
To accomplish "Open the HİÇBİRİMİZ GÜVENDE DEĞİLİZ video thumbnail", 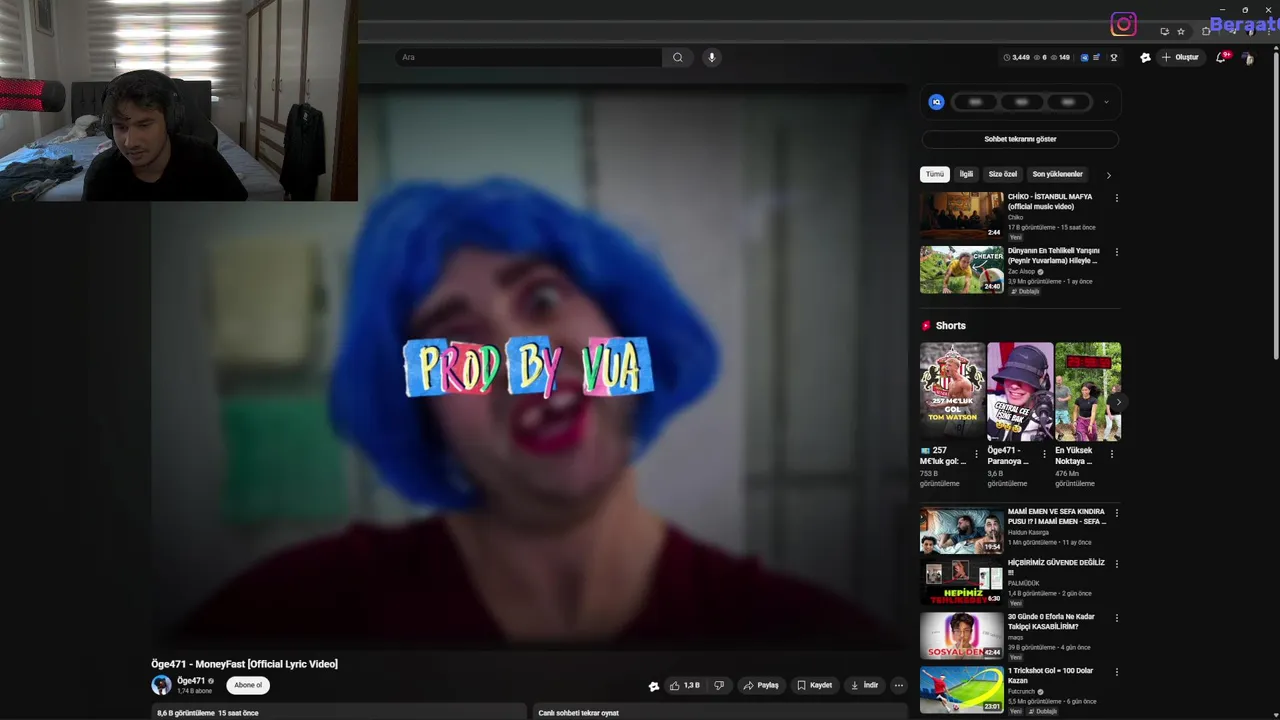I will (962, 581).
